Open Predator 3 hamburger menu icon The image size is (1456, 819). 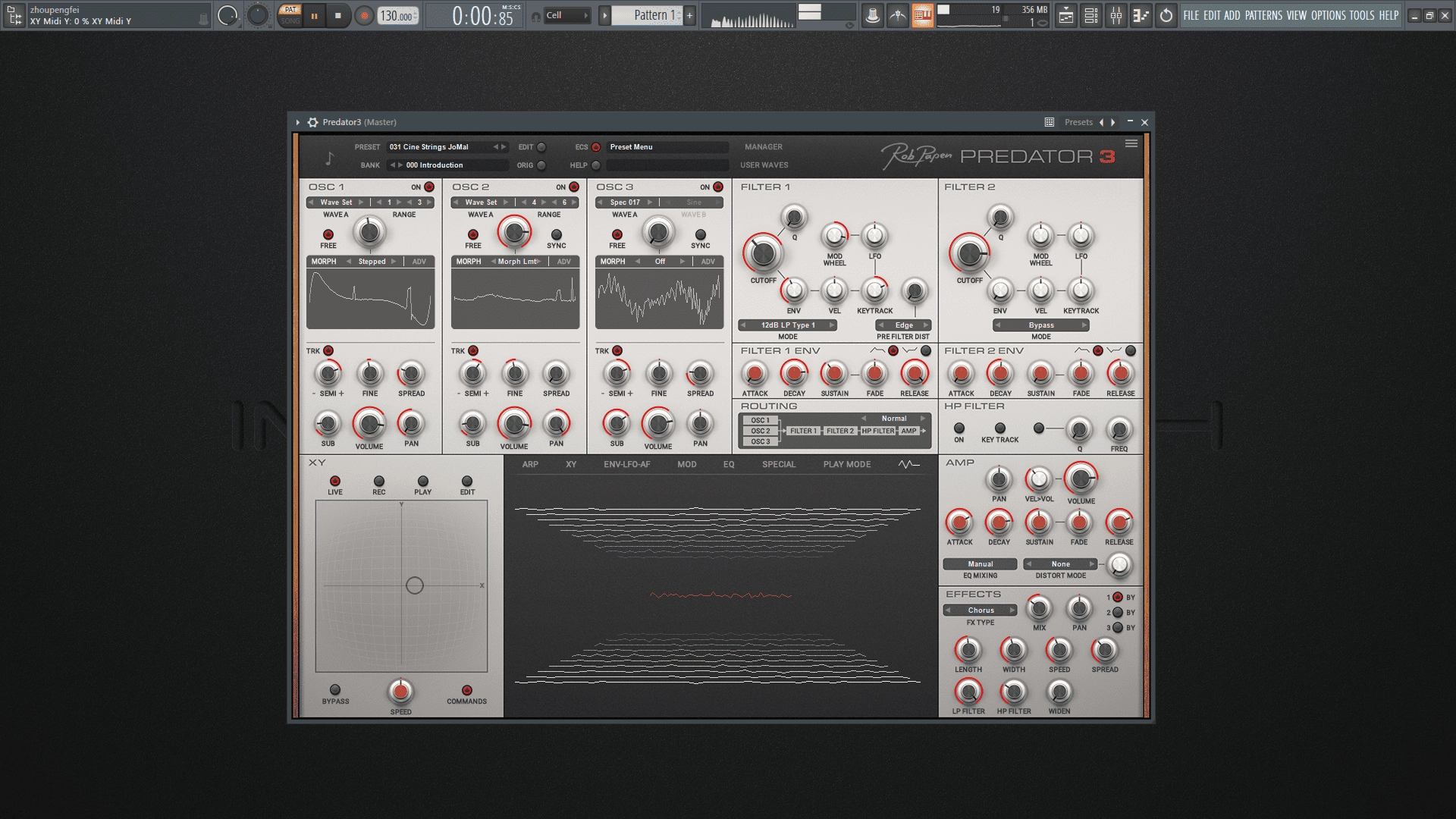click(1131, 143)
